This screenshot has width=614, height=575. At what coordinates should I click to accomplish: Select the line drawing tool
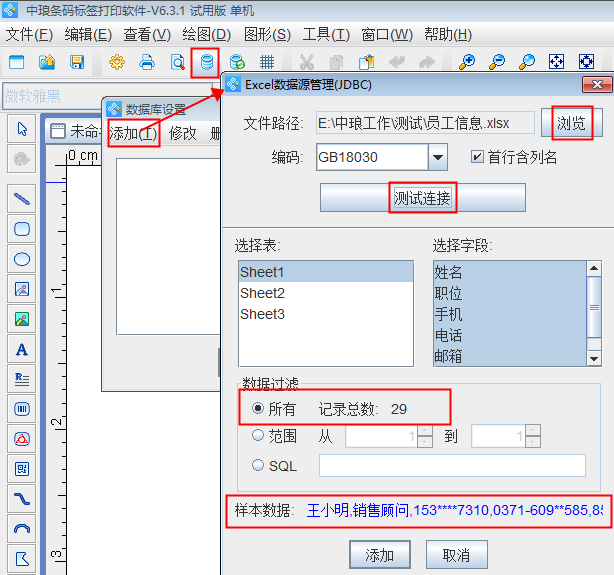(22, 199)
